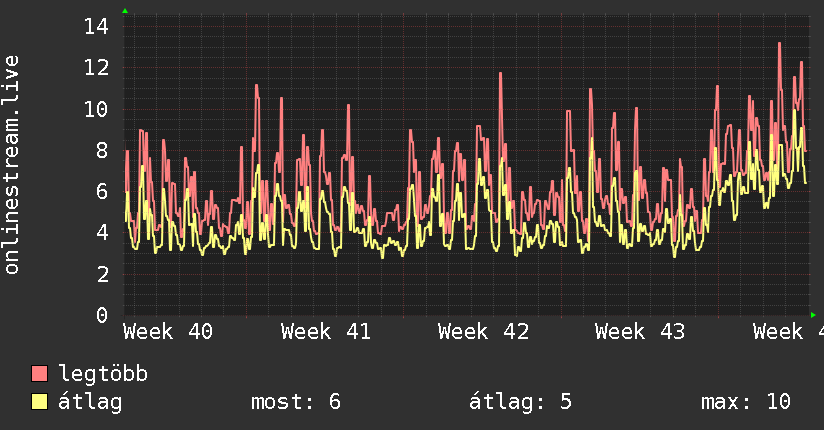The width and height of the screenshot is (824, 430).
Task: Click the y-axis value 4
Action: click(102, 232)
